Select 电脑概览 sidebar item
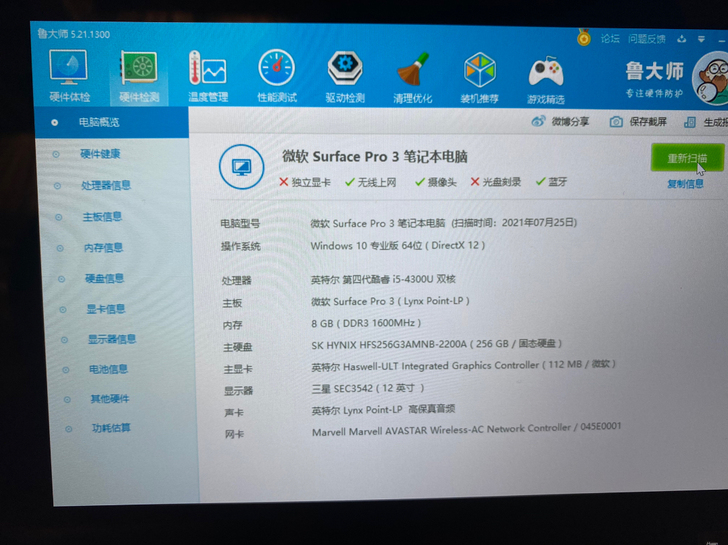 click(112, 123)
